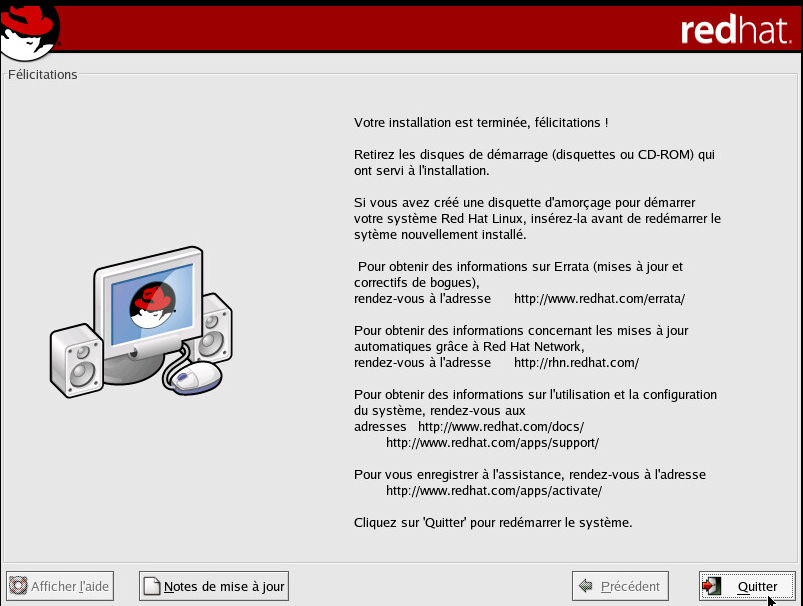Click the line 'Pour vous enregistrer à l'assistance'
803x606 pixels.
[x=530, y=474]
